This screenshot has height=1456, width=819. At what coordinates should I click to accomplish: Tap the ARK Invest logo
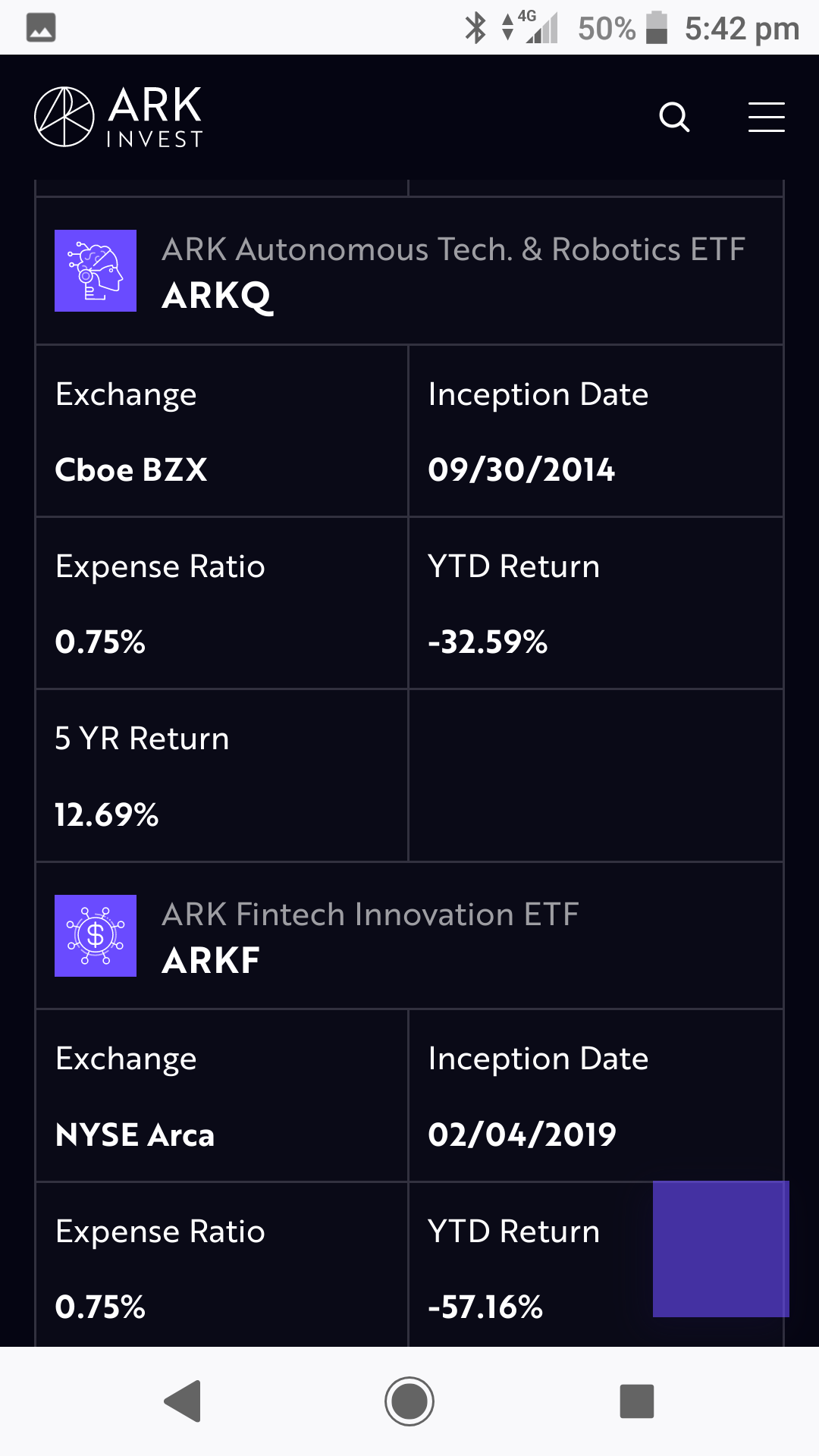click(x=119, y=117)
